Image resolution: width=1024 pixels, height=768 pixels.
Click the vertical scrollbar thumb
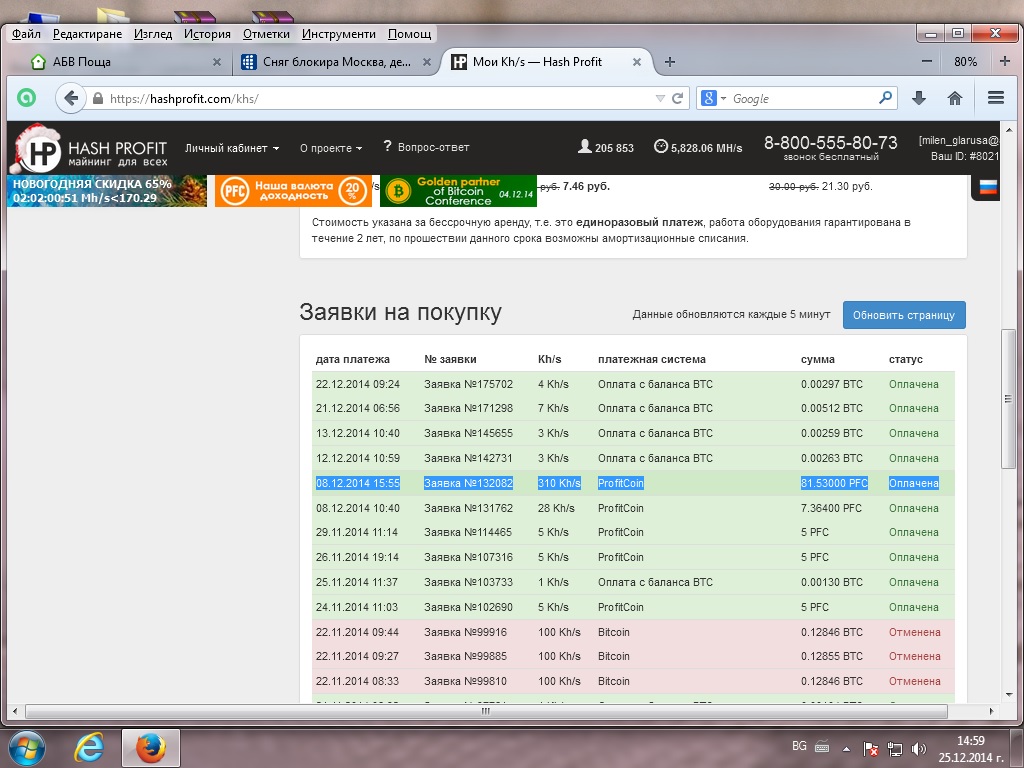(1008, 399)
